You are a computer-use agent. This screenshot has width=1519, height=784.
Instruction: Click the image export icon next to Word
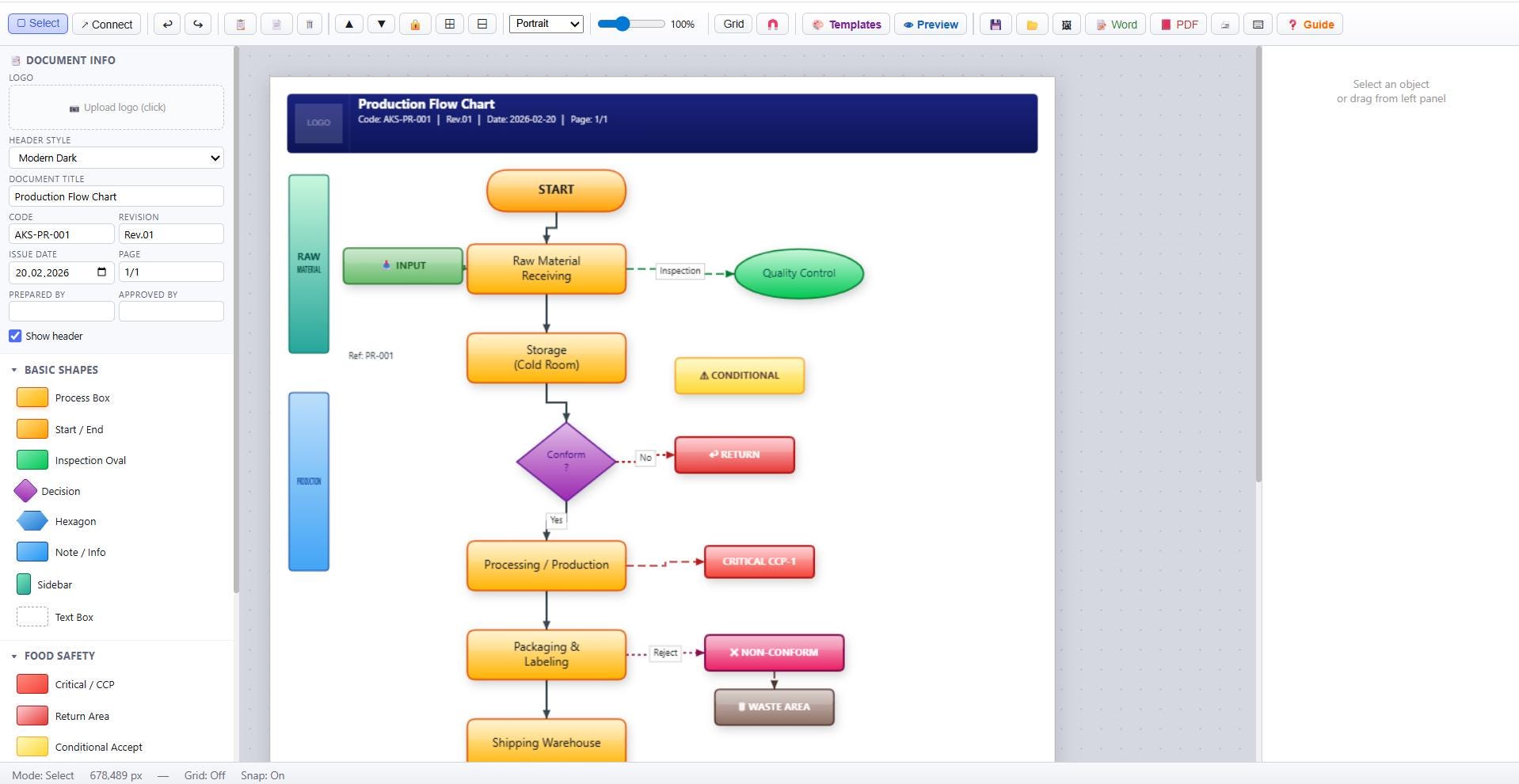tap(1067, 25)
